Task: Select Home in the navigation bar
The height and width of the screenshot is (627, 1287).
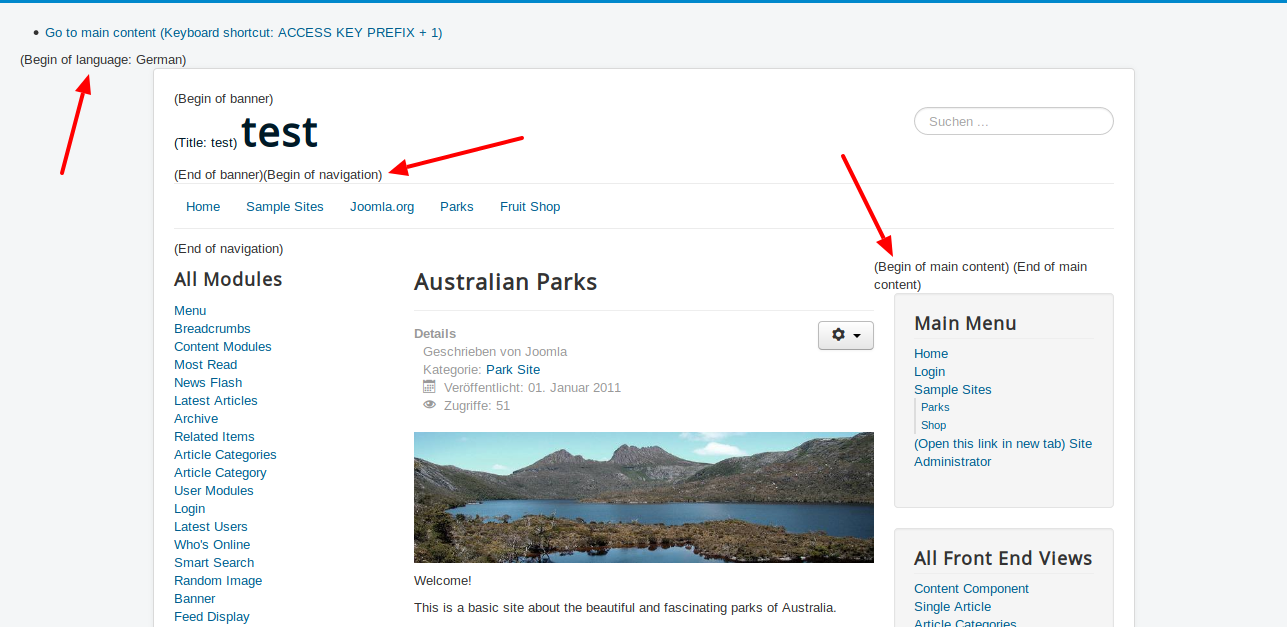Action: tap(203, 206)
